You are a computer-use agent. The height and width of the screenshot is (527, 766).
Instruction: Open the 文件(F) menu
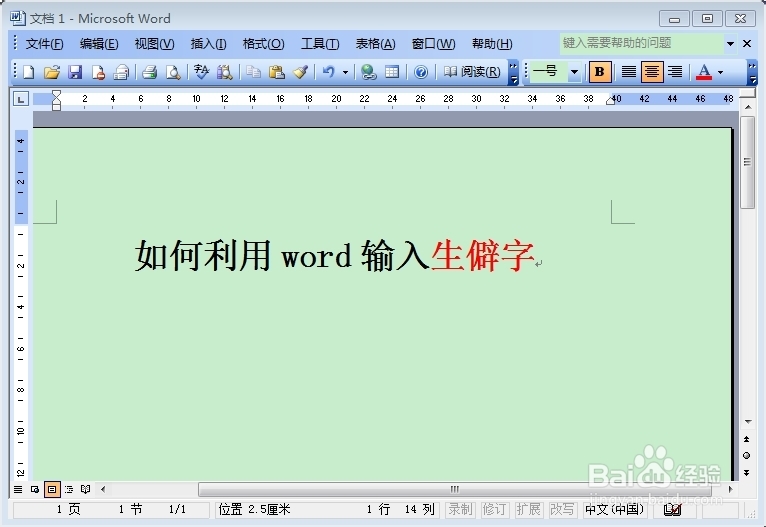coord(44,44)
